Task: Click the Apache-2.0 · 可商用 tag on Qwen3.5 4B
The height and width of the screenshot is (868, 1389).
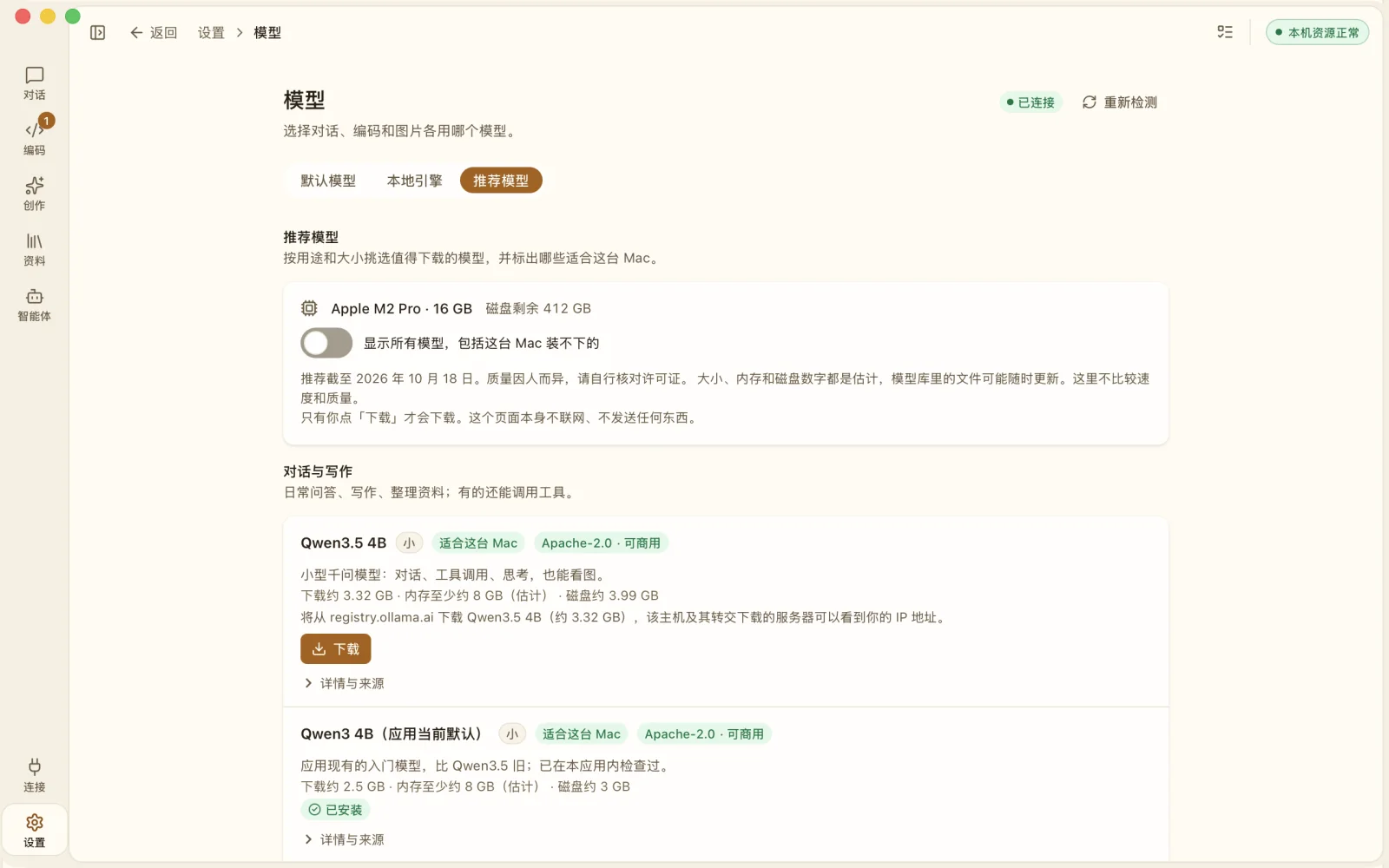Action: (601, 543)
